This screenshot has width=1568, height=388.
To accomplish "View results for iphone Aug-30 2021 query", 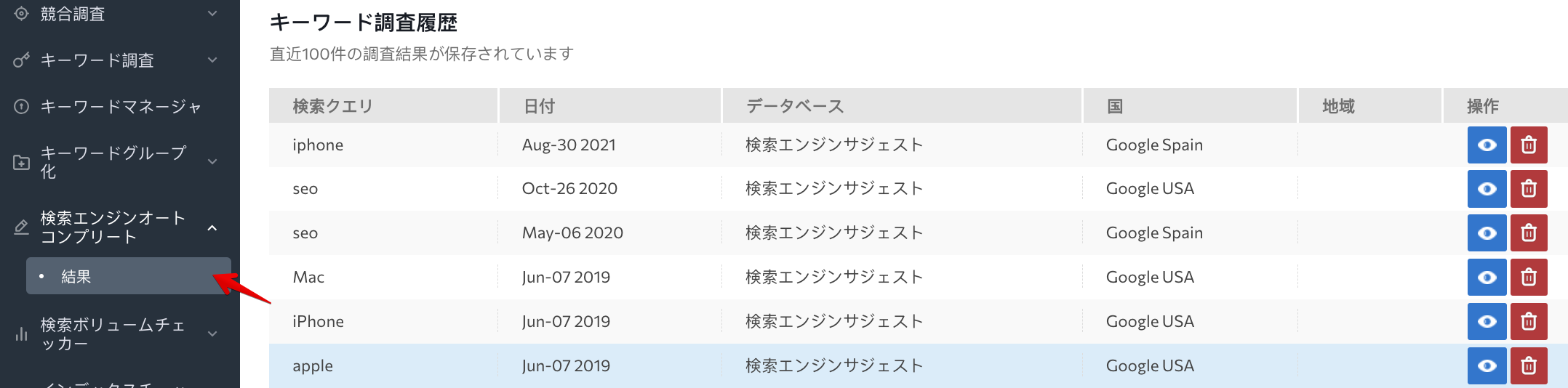I will coord(1487,145).
